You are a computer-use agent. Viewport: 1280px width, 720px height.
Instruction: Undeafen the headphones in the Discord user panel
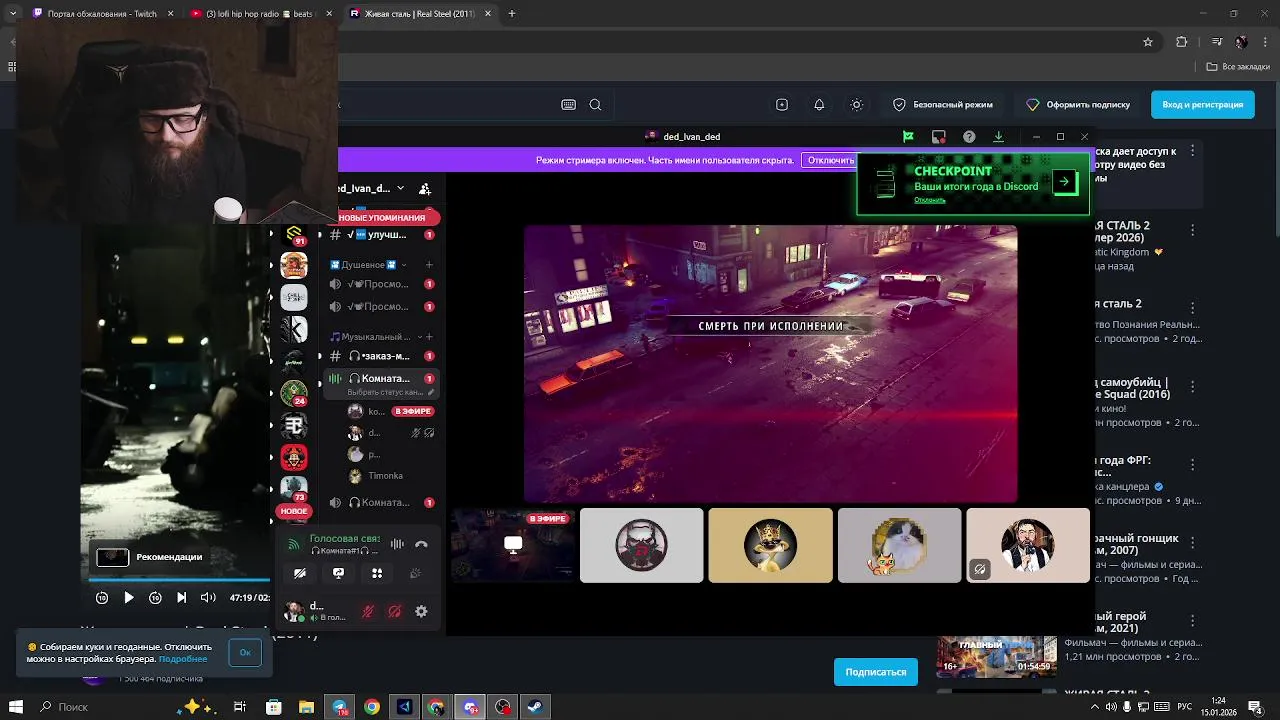tap(395, 611)
